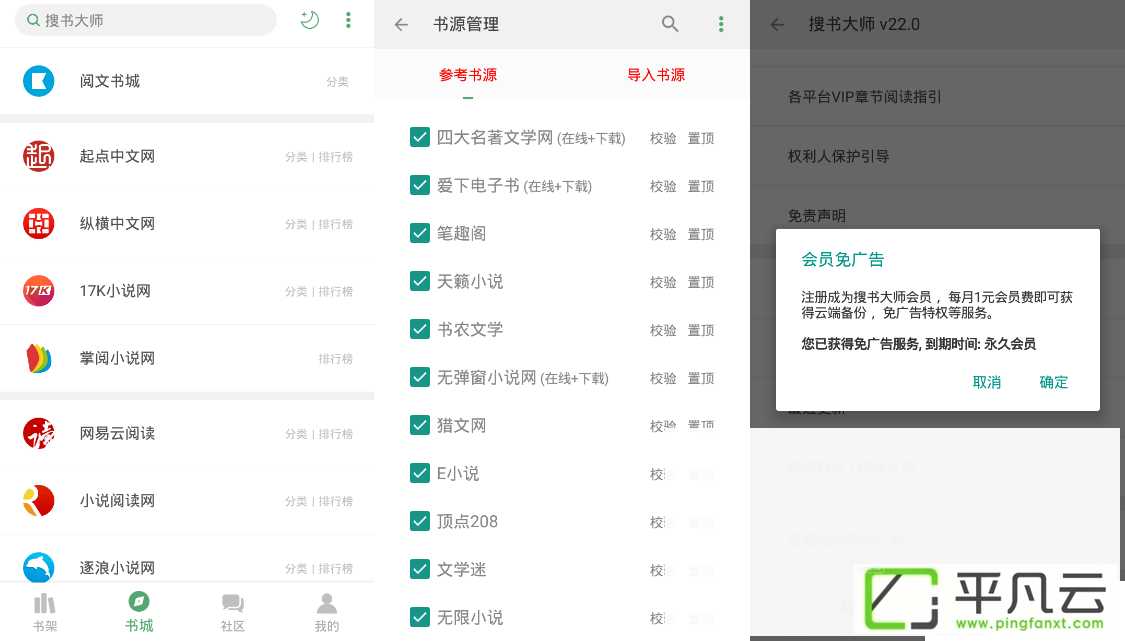Open the overflow menu beside the search box
Image resolution: width=1125 pixels, height=641 pixels.
pos(348,20)
